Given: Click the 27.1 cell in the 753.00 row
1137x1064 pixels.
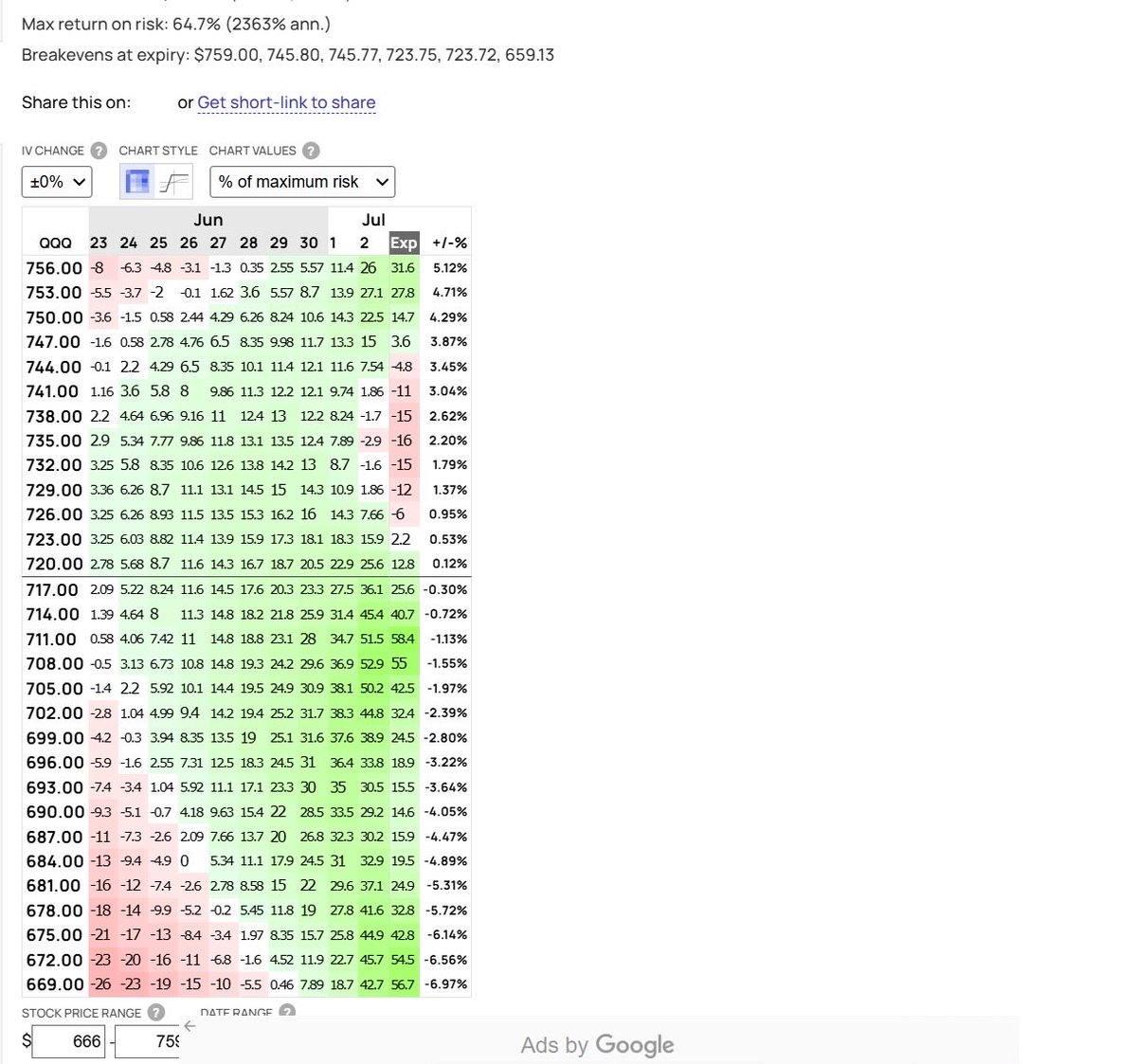Looking at the screenshot, I should (x=372, y=293).
